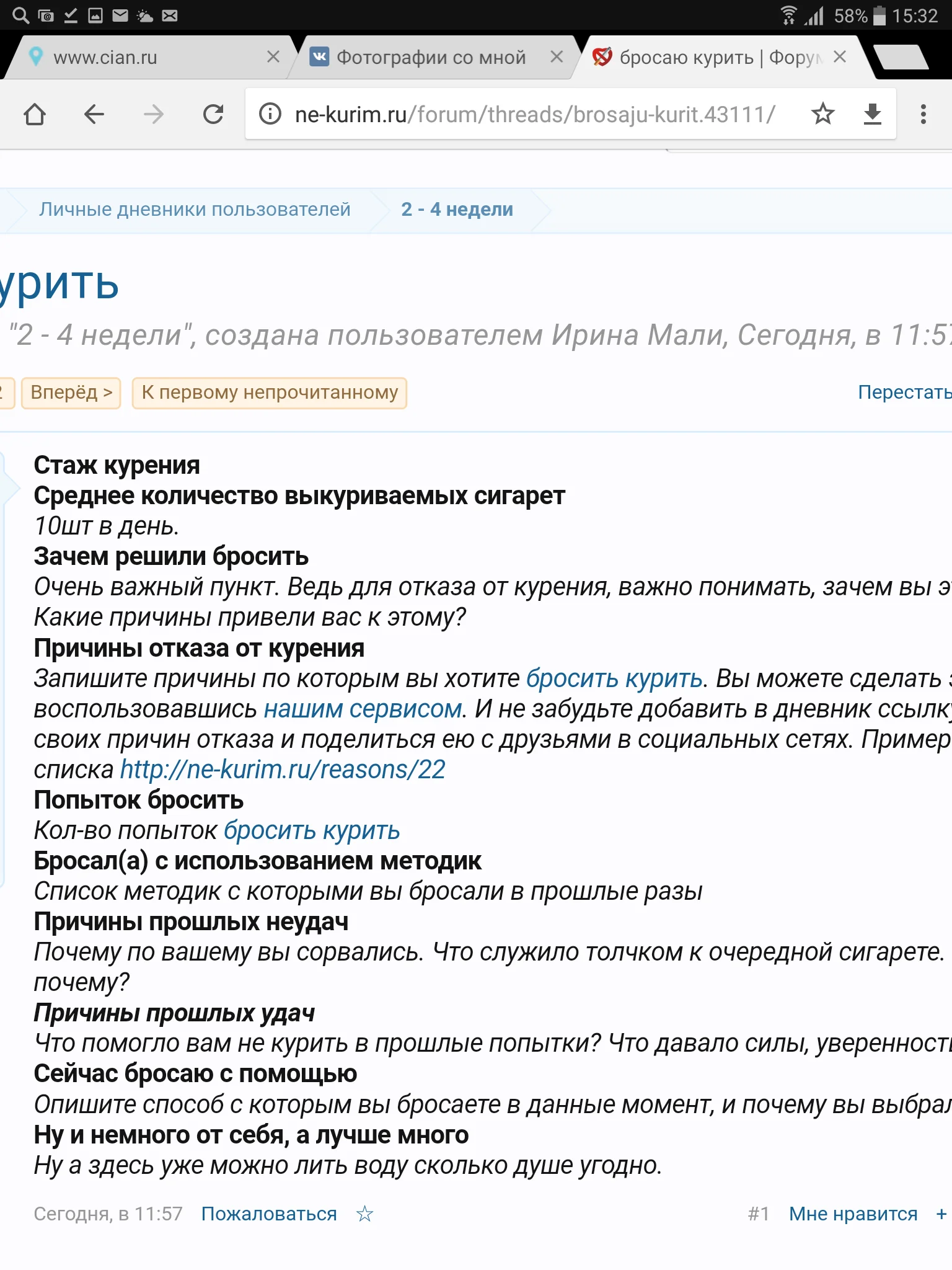
Task: Click the Причины прошлых удач heading
Action: 174,1013
